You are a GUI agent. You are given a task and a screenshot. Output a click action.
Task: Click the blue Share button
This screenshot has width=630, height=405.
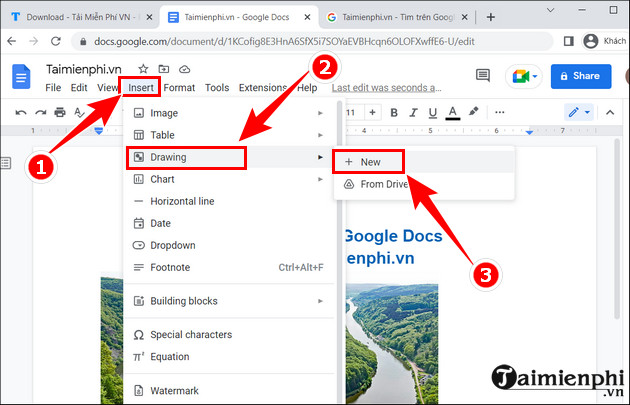pyautogui.click(x=581, y=76)
